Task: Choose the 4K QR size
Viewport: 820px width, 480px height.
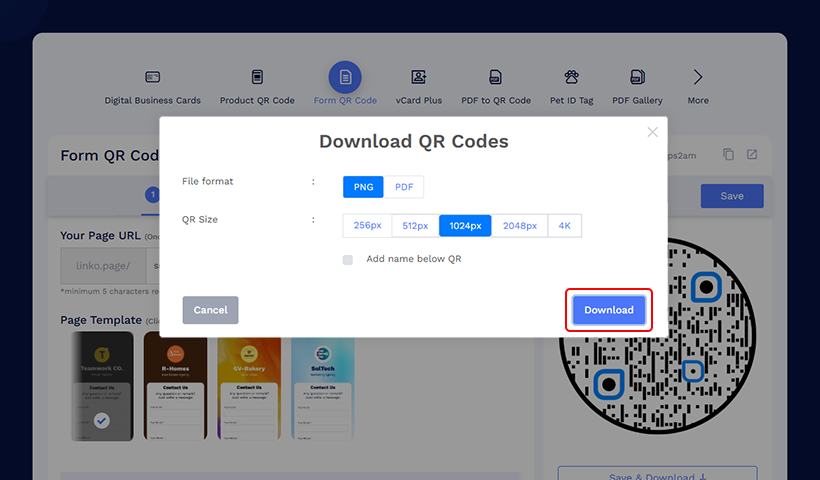Action: [x=564, y=226]
